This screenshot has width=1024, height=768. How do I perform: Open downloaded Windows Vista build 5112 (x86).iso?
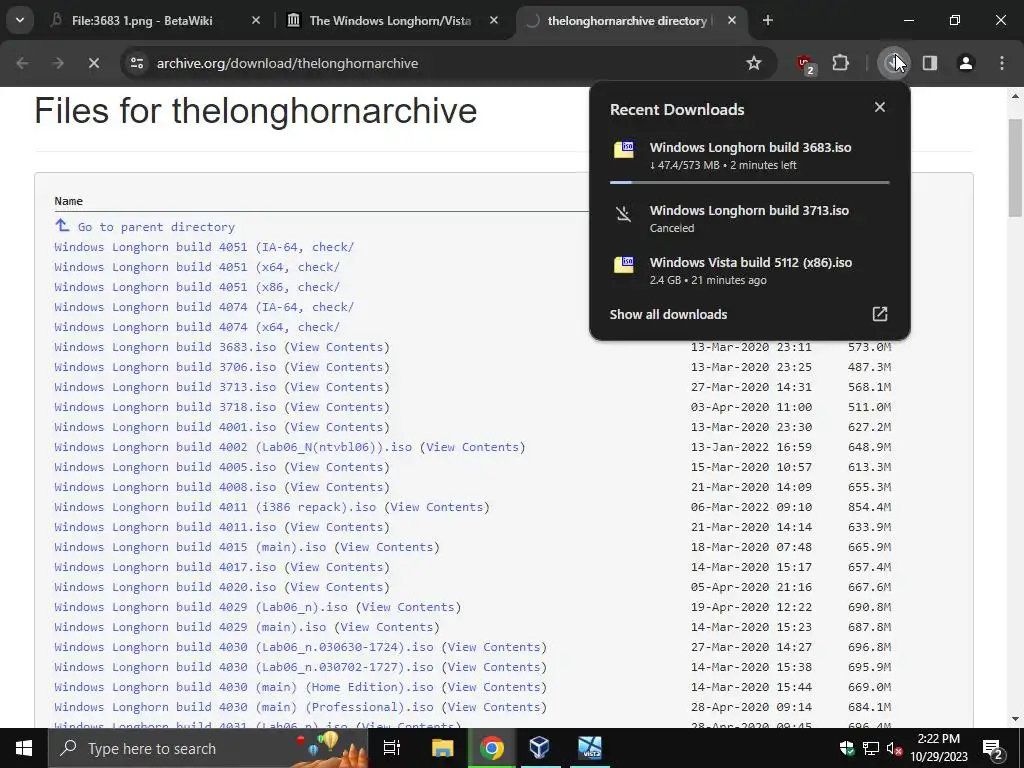[750, 270]
